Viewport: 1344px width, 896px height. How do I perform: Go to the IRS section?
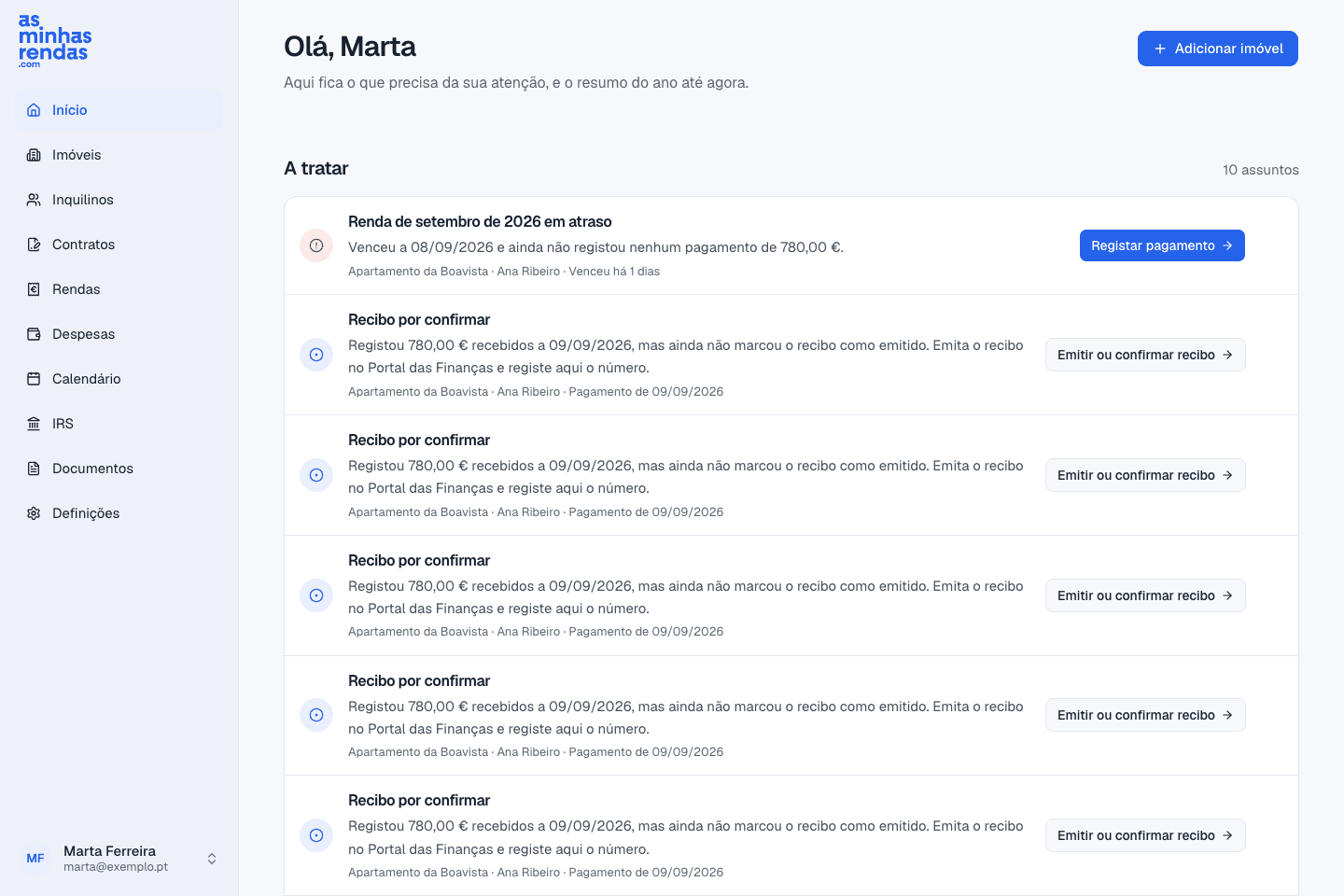click(x=119, y=424)
